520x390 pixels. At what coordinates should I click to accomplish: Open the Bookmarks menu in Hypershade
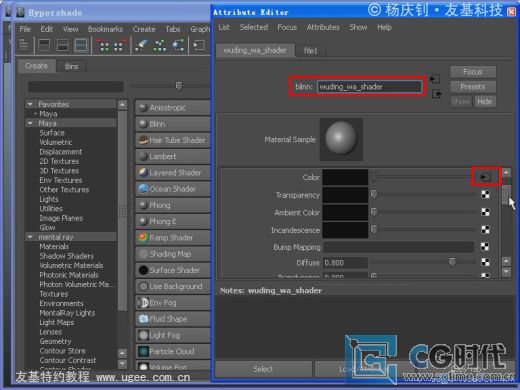[105, 29]
